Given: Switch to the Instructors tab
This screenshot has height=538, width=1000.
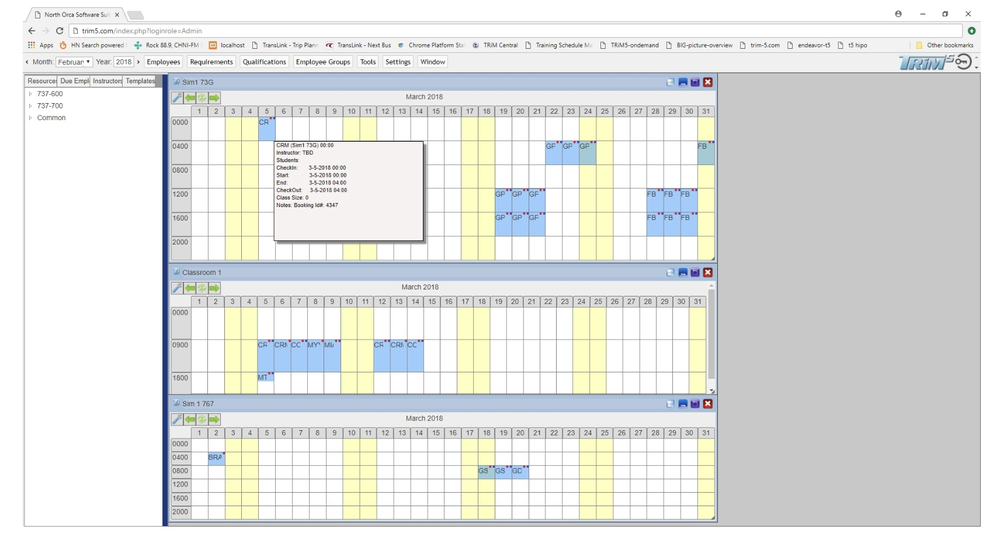Looking at the screenshot, I should [107, 81].
